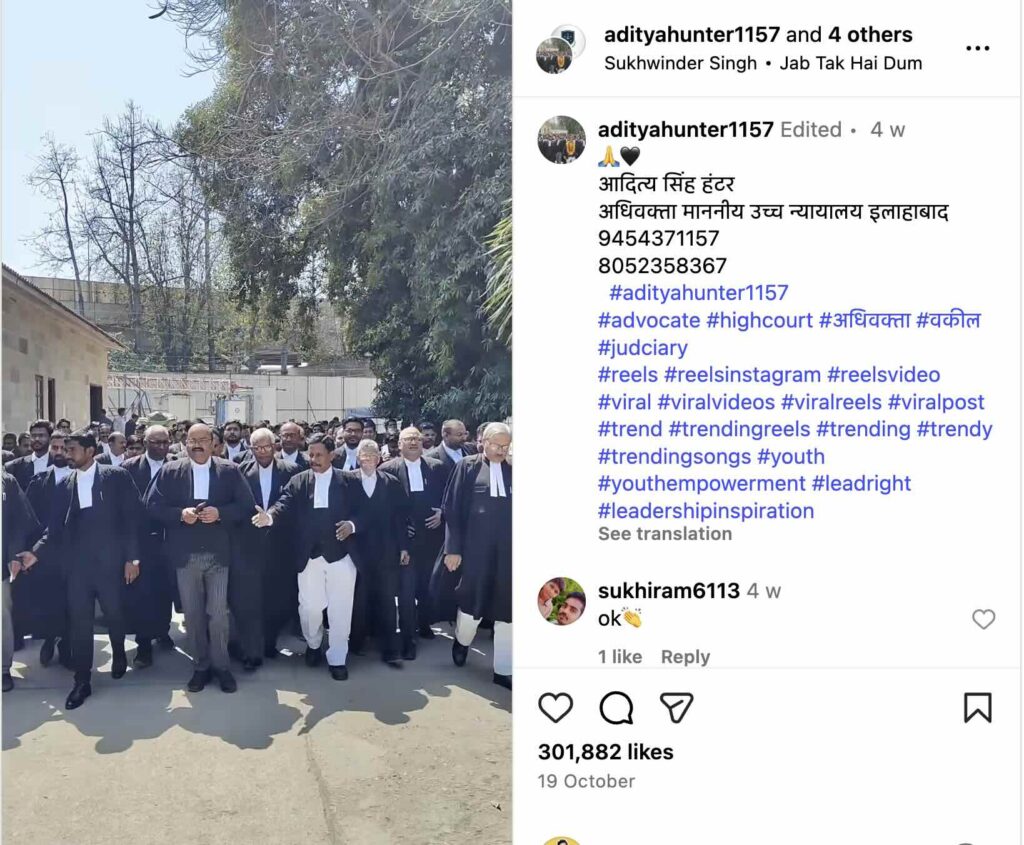The height and width of the screenshot is (845, 1024).
Task: Like the post with heart icon
Action: (555, 708)
